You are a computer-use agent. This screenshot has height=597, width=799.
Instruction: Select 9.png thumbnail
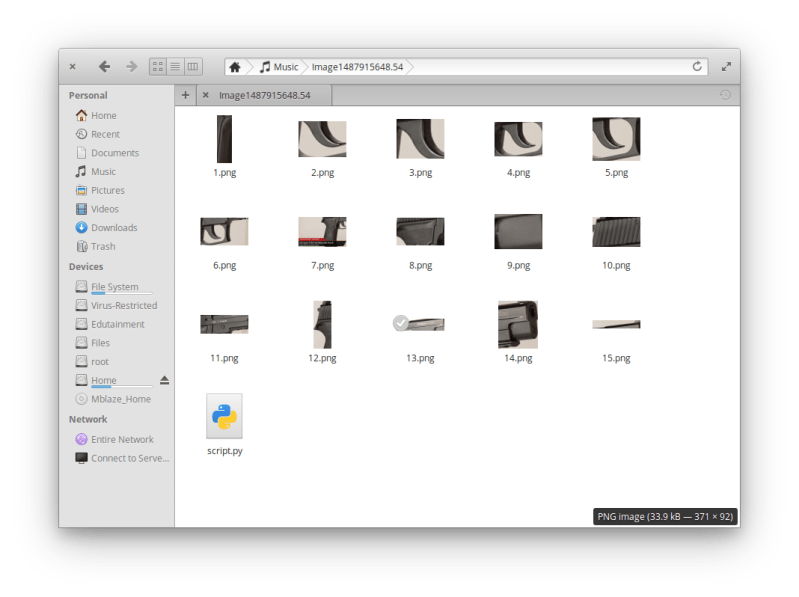pyautogui.click(x=518, y=231)
